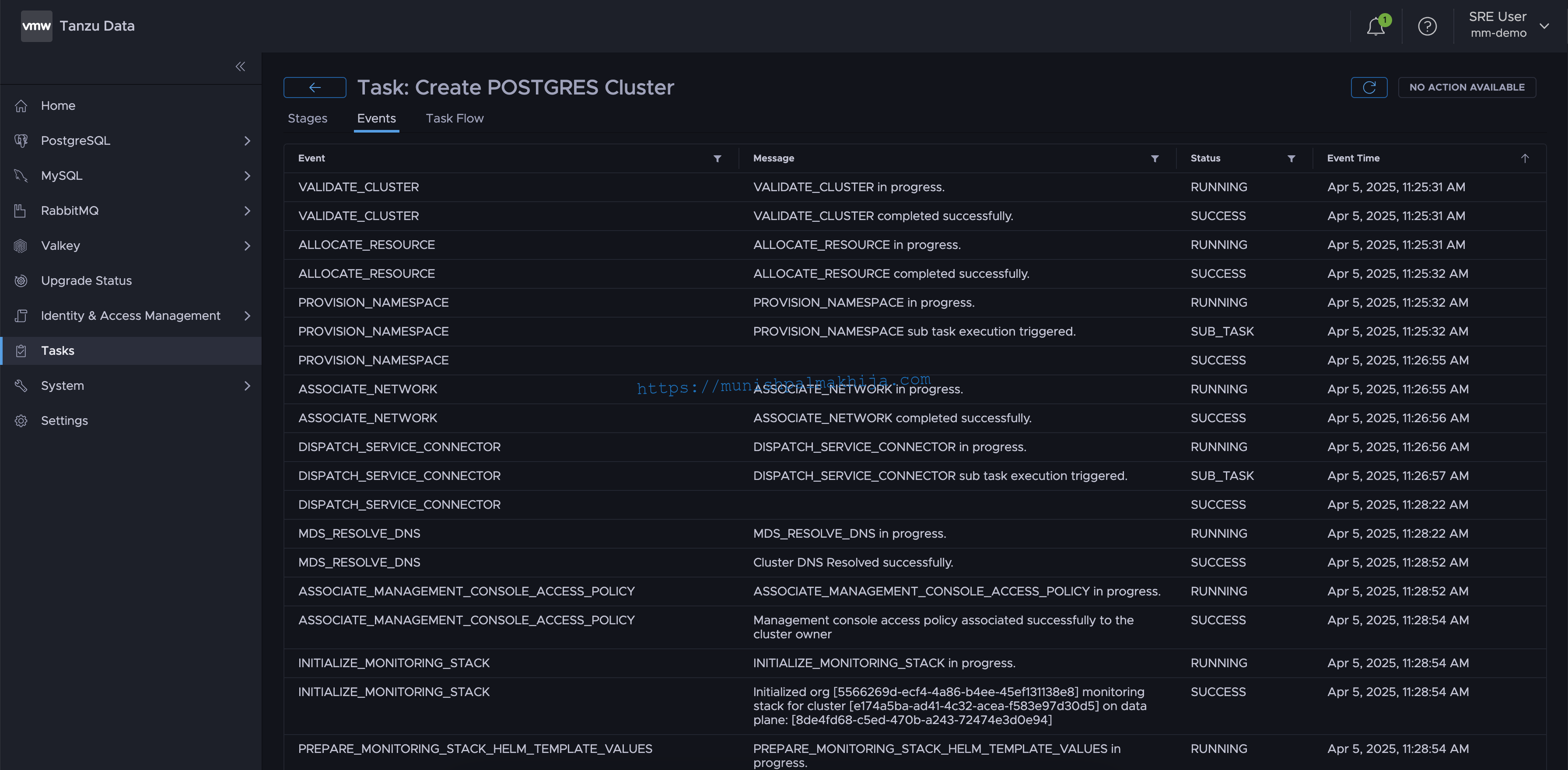Image resolution: width=1568 pixels, height=770 pixels.
Task: Switch to the Stages tab
Action: click(308, 119)
